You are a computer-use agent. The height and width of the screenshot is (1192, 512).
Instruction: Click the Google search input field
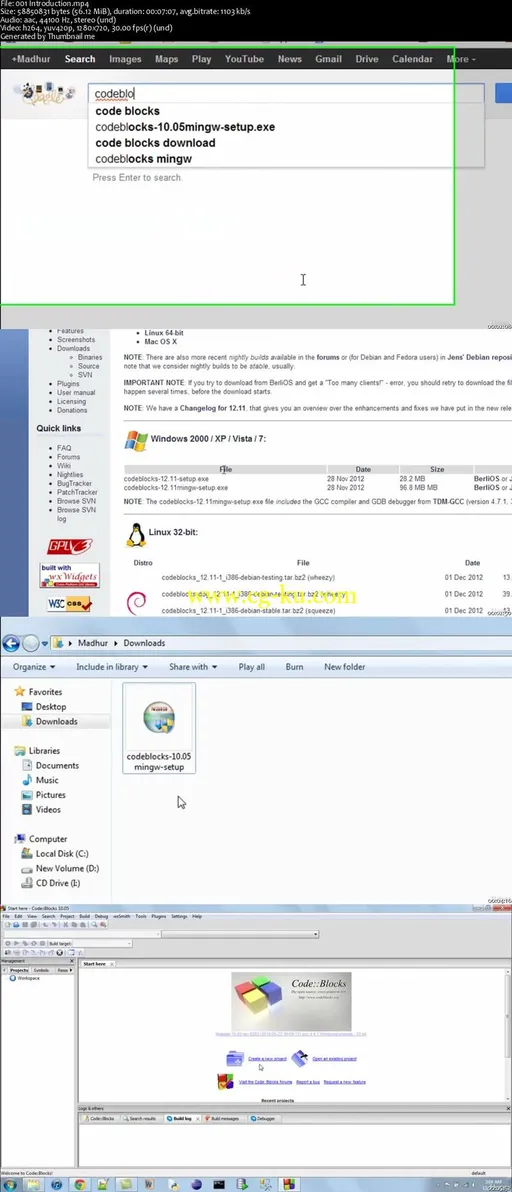click(286, 94)
